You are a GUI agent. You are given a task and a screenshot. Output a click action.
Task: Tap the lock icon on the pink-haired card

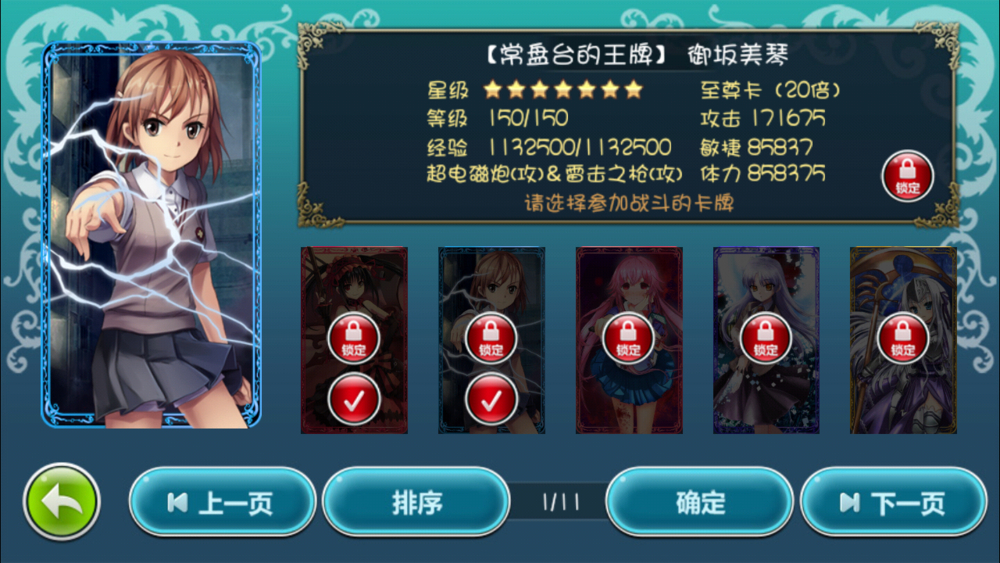point(628,339)
